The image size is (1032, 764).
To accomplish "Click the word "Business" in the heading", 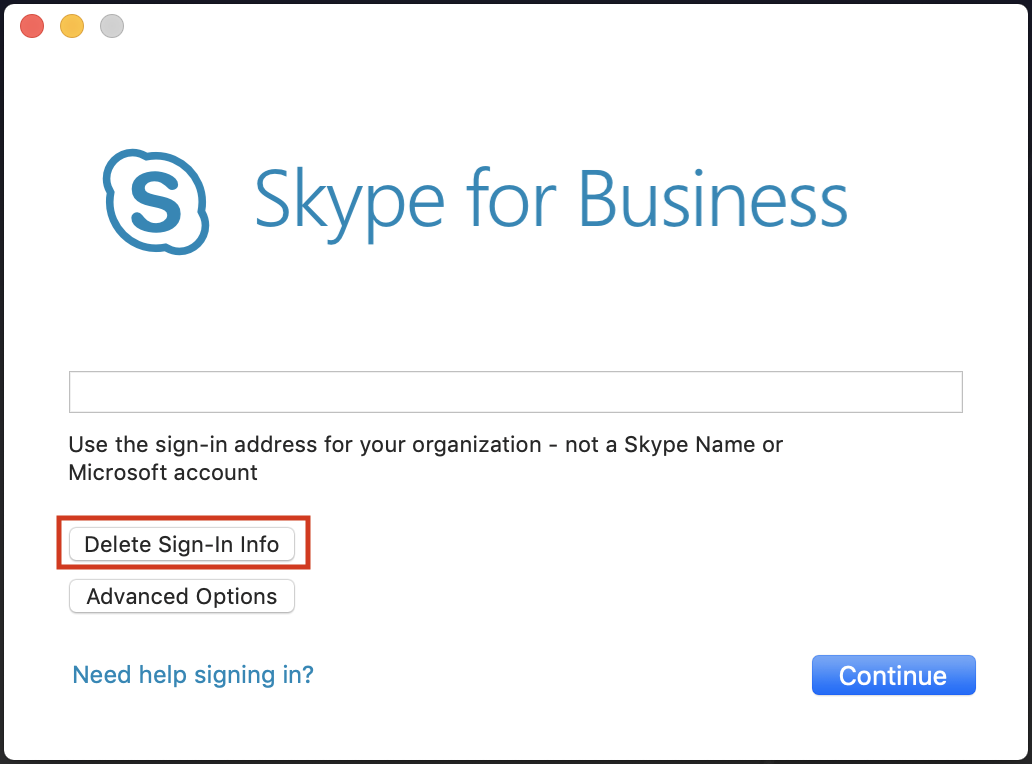I will click(713, 198).
